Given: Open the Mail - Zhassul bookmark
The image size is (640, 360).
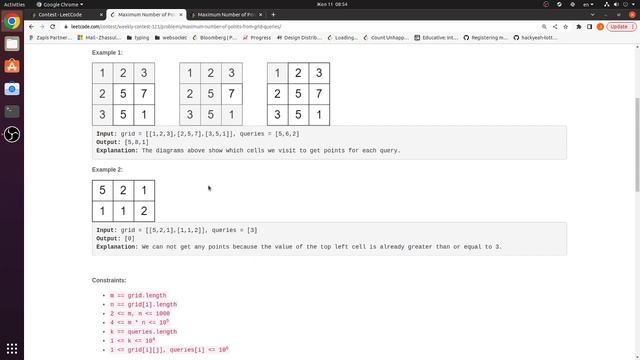Looking at the screenshot, I should 99,38.
